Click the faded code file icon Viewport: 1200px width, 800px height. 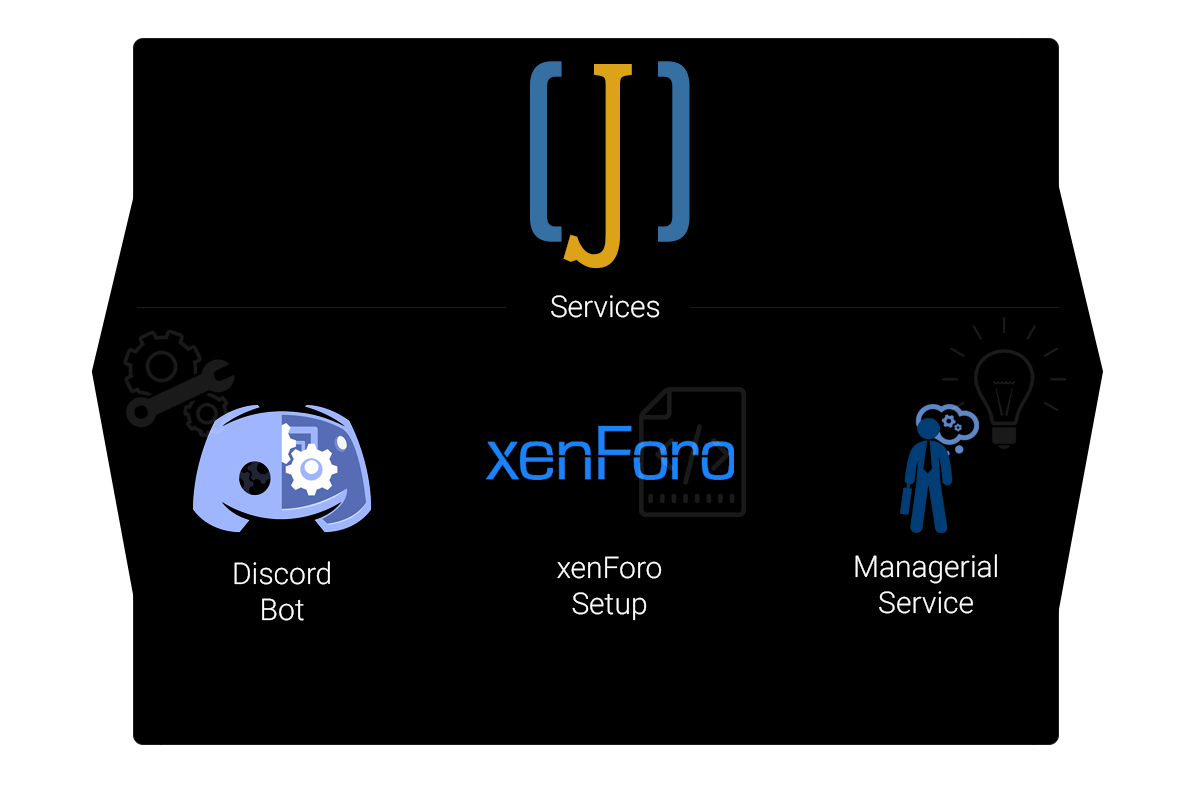[x=693, y=451]
